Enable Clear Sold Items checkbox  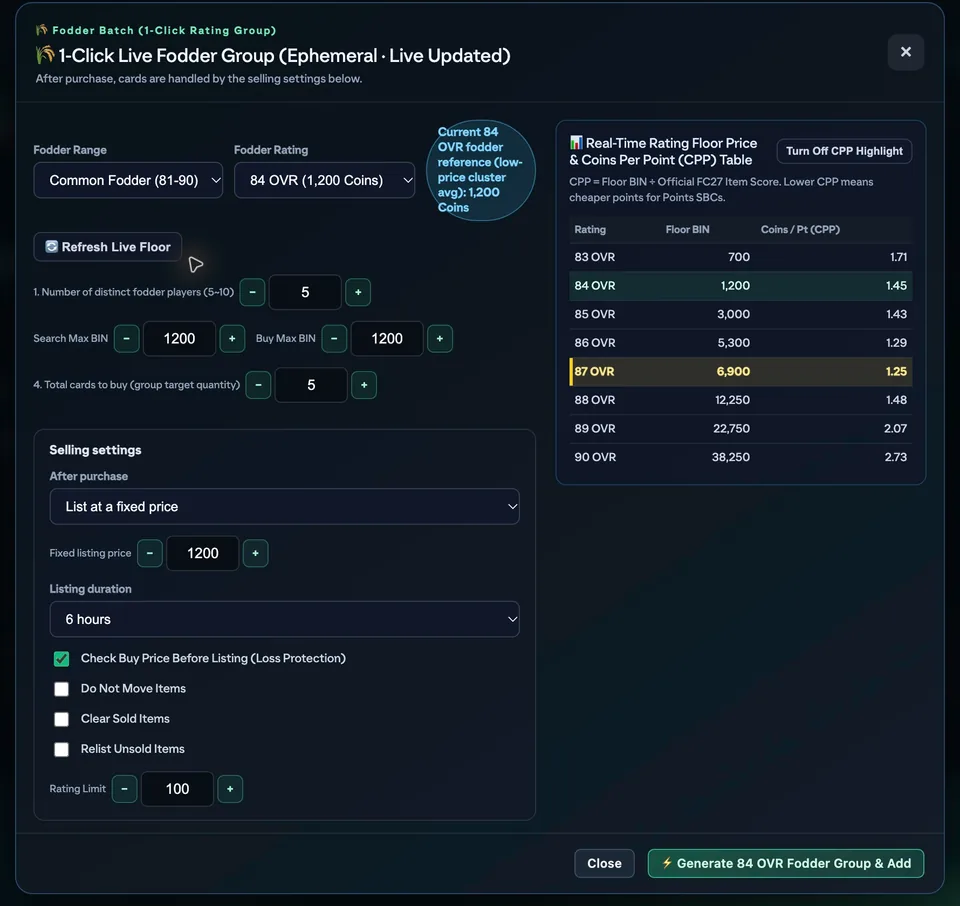point(61,719)
